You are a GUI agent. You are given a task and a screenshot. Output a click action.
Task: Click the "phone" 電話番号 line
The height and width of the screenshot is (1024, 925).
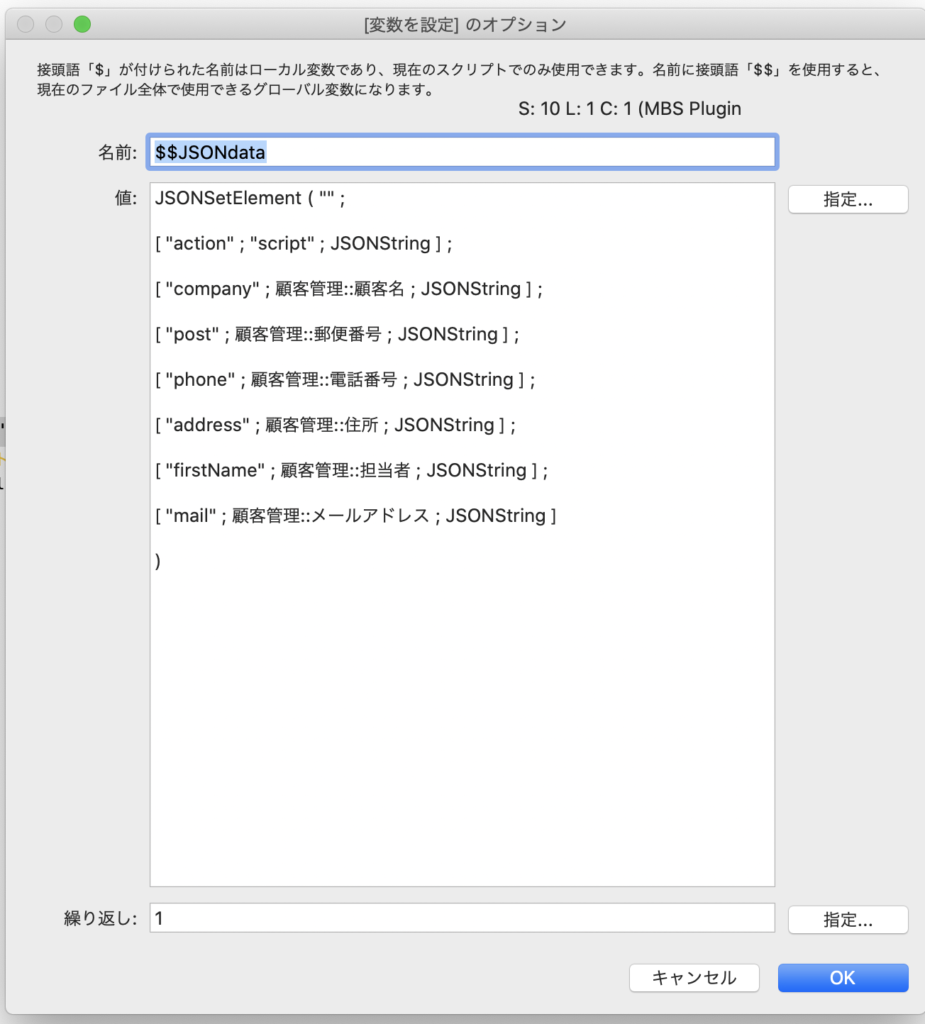(345, 380)
